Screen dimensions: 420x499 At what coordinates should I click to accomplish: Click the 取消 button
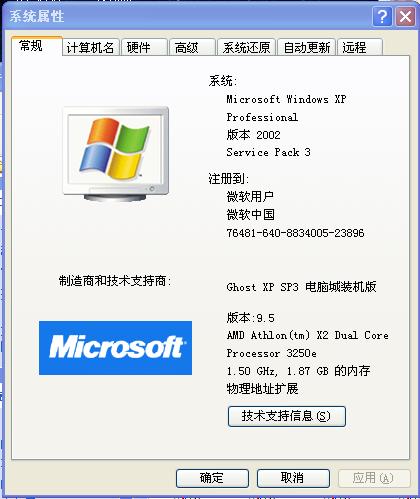pos(293,478)
